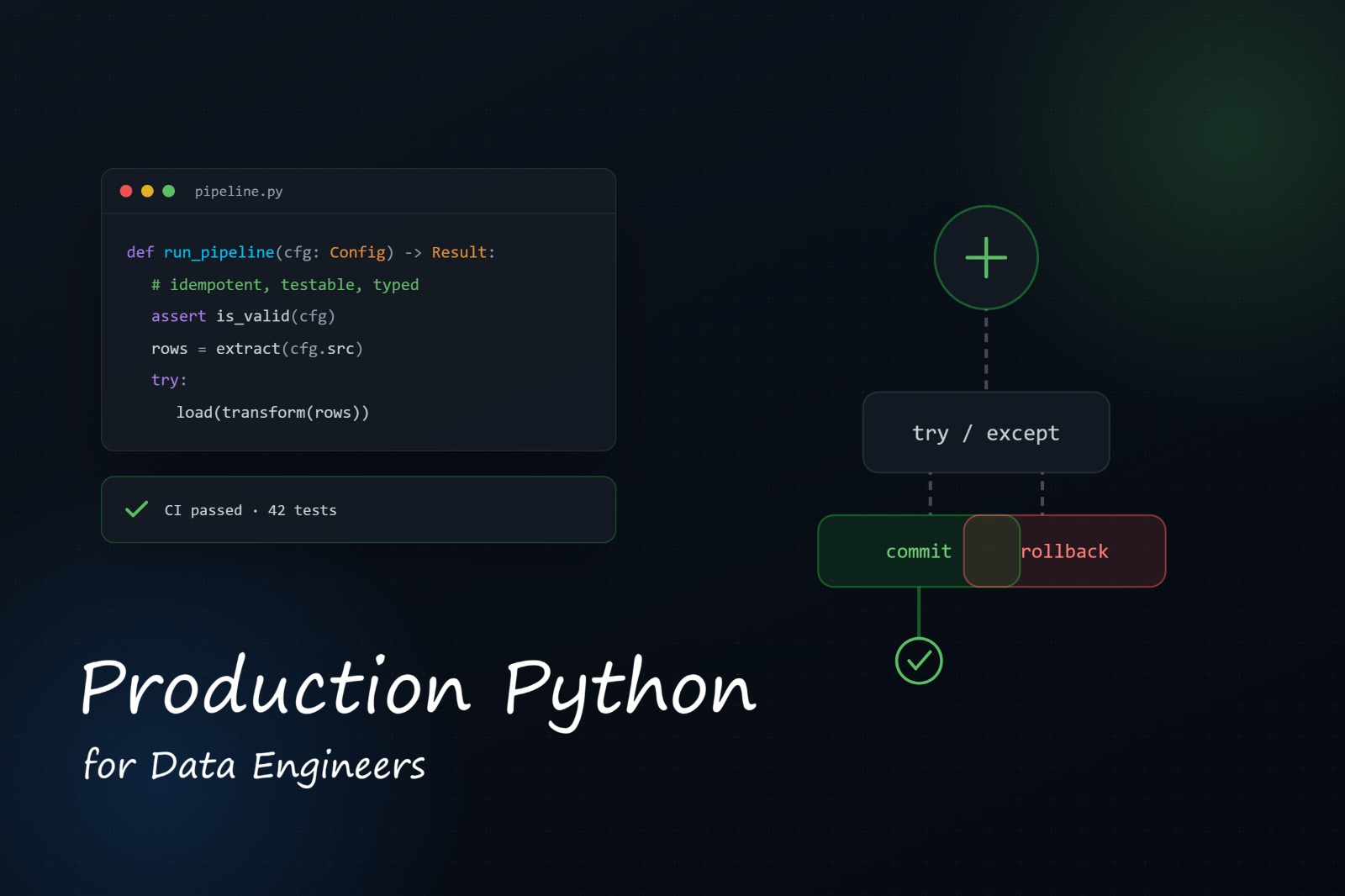
Task: Click the green maximize dot on pipeline.py window
Action: pyautogui.click(x=168, y=191)
